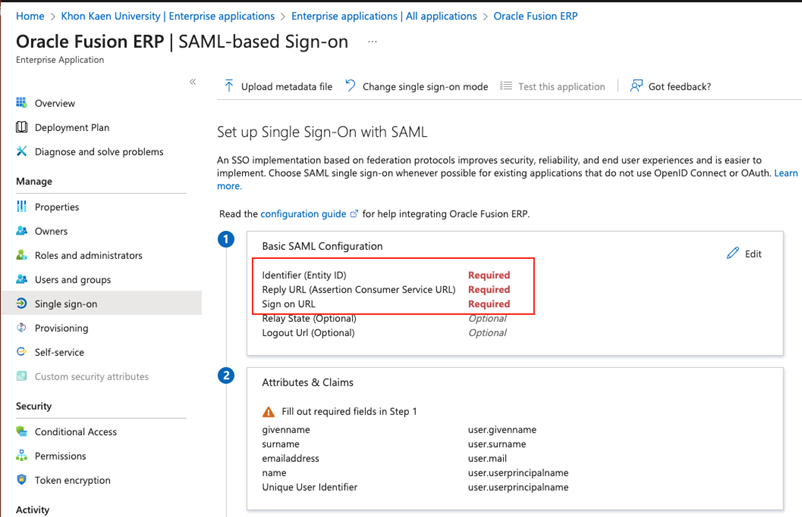Click the Learn more link

786,173
